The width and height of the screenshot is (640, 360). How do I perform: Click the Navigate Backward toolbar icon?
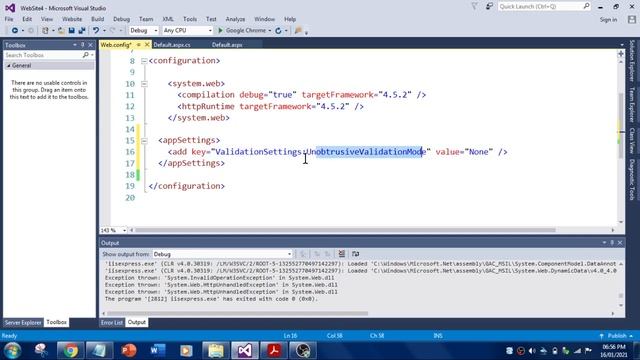pos(15,31)
